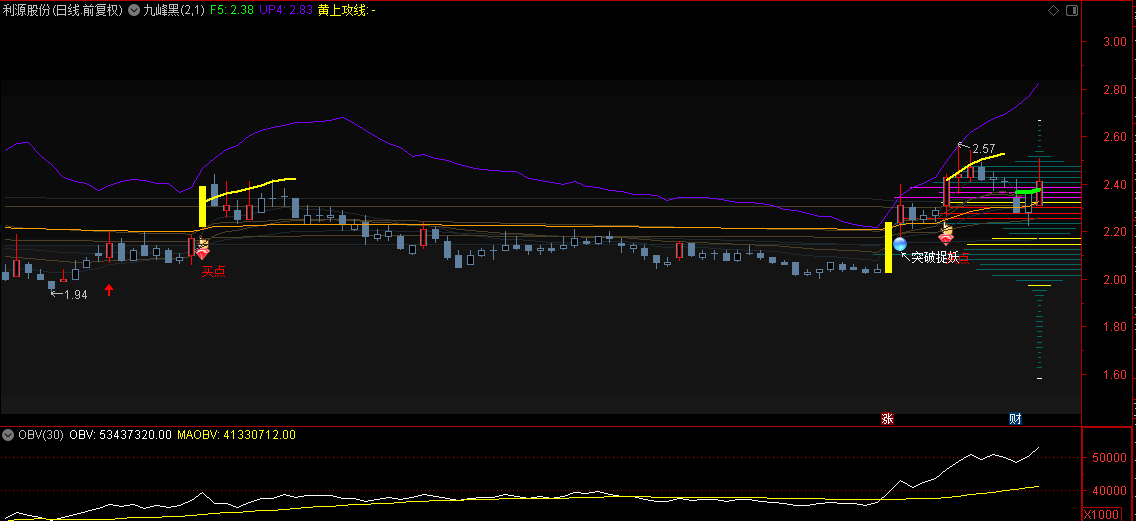Click the first tall yellow bar marker
The height and width of the screenshot is (521, 1136).
[x=202, y=205]
